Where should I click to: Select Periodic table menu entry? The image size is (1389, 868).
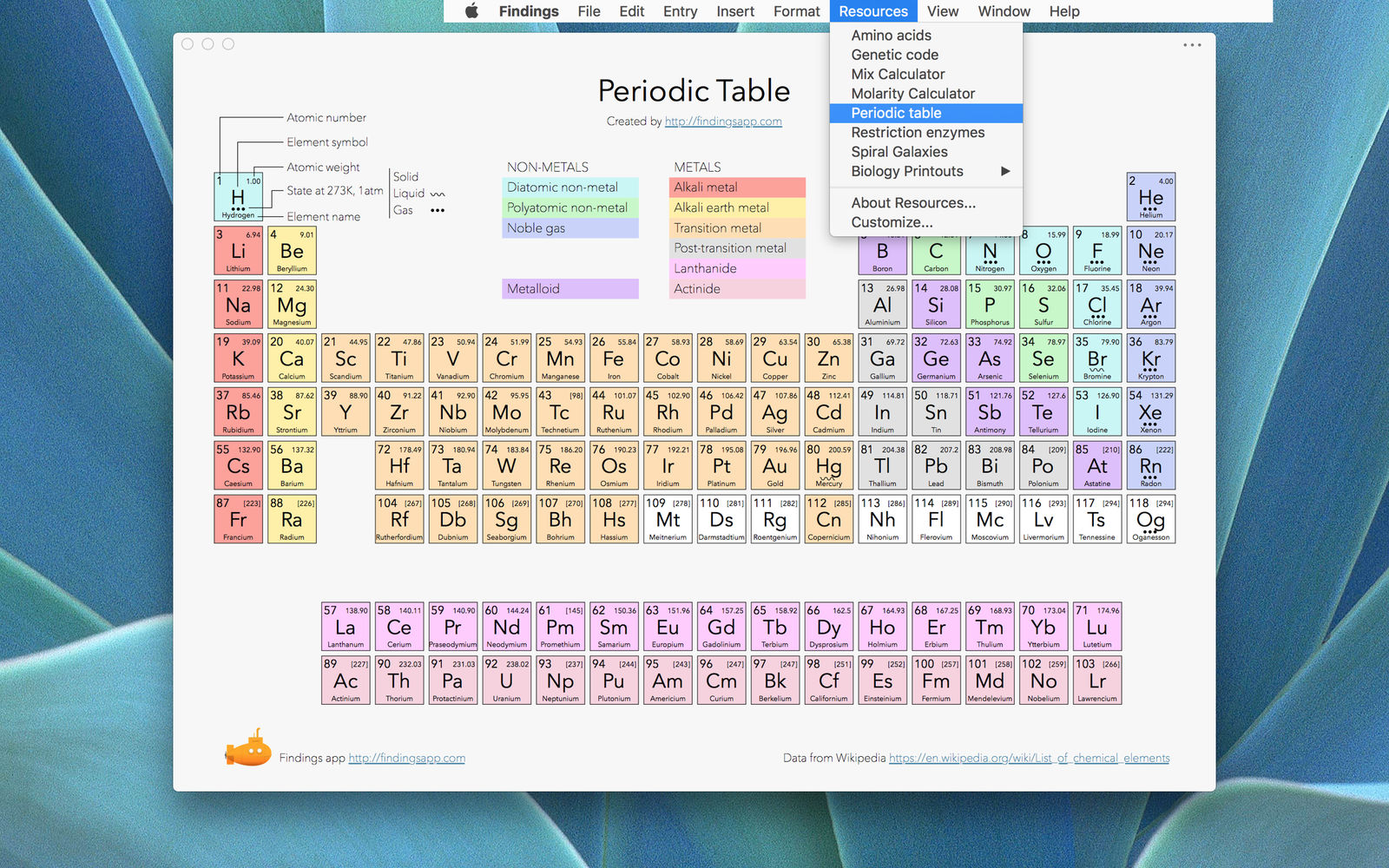point(926,113)
